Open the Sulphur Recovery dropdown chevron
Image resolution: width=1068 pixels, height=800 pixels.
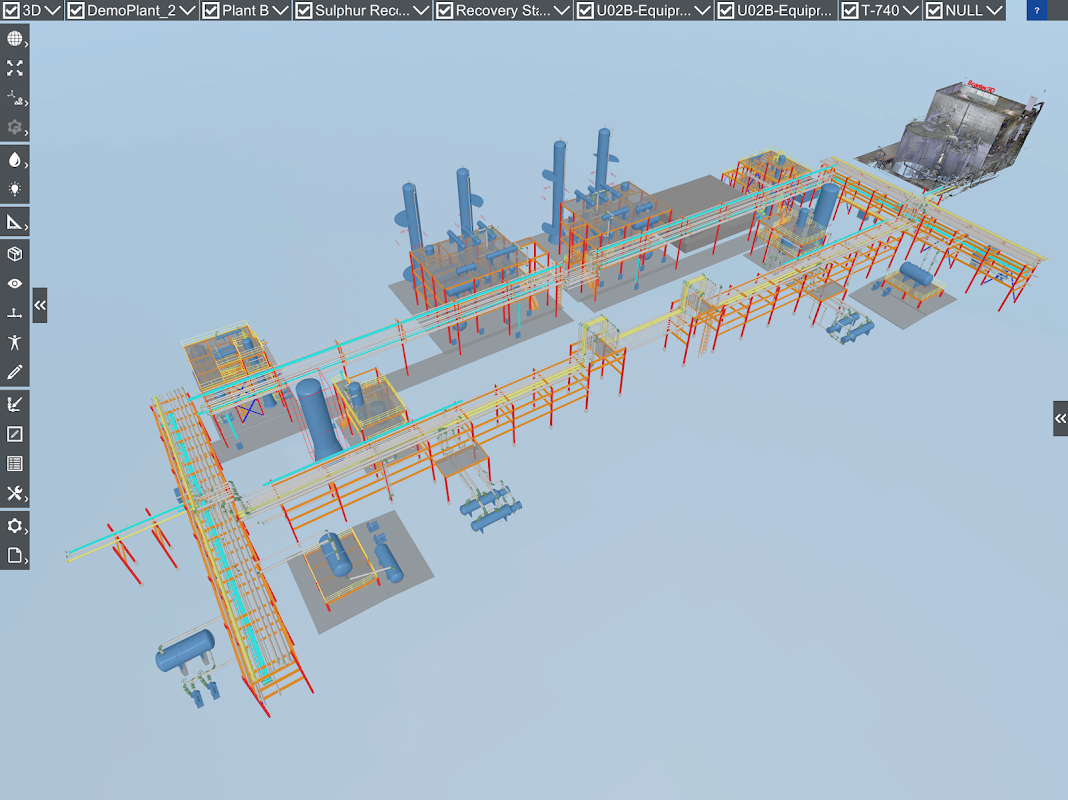(x=421, y=10)
